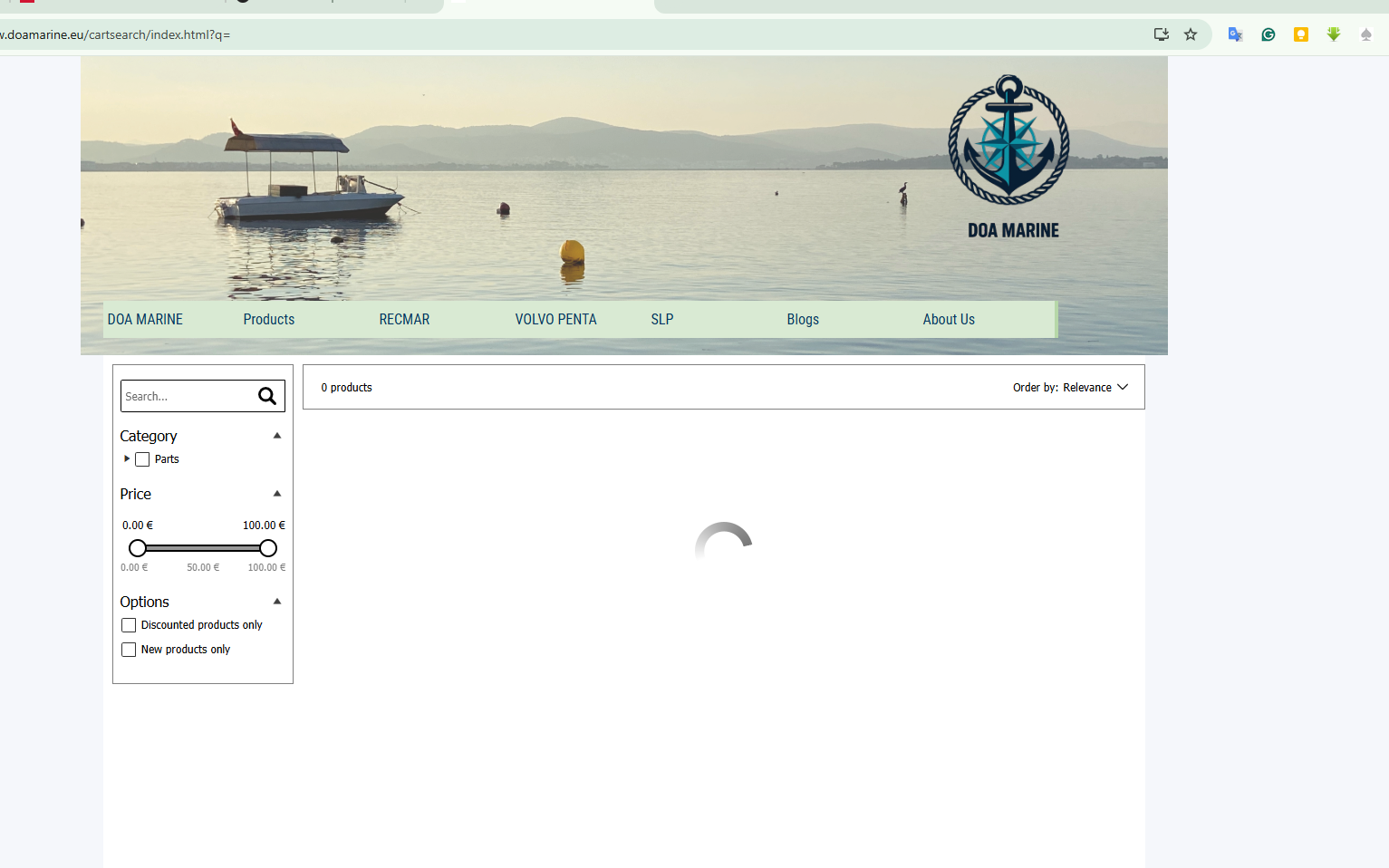Click the maximum price slider handle
1389x868 pixels.
click(x=268, y=548)
